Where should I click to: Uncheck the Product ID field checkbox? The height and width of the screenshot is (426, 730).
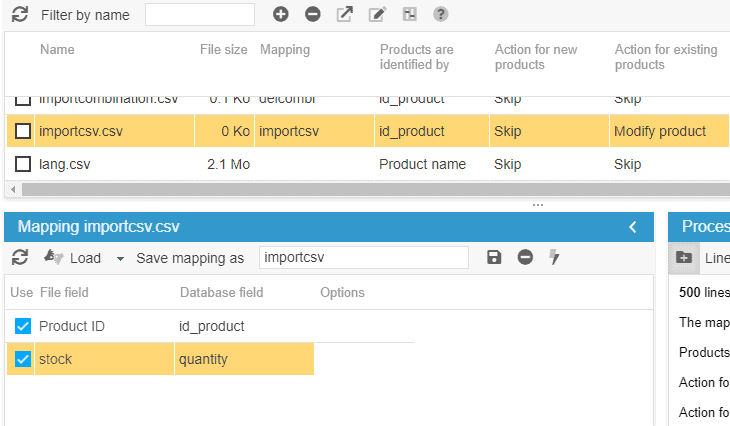[x=23, y=326]
